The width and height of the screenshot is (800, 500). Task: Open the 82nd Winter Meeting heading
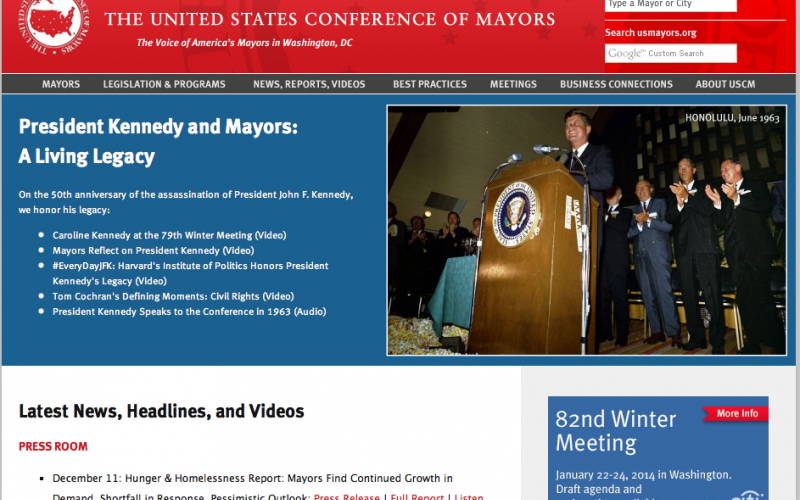615,431
